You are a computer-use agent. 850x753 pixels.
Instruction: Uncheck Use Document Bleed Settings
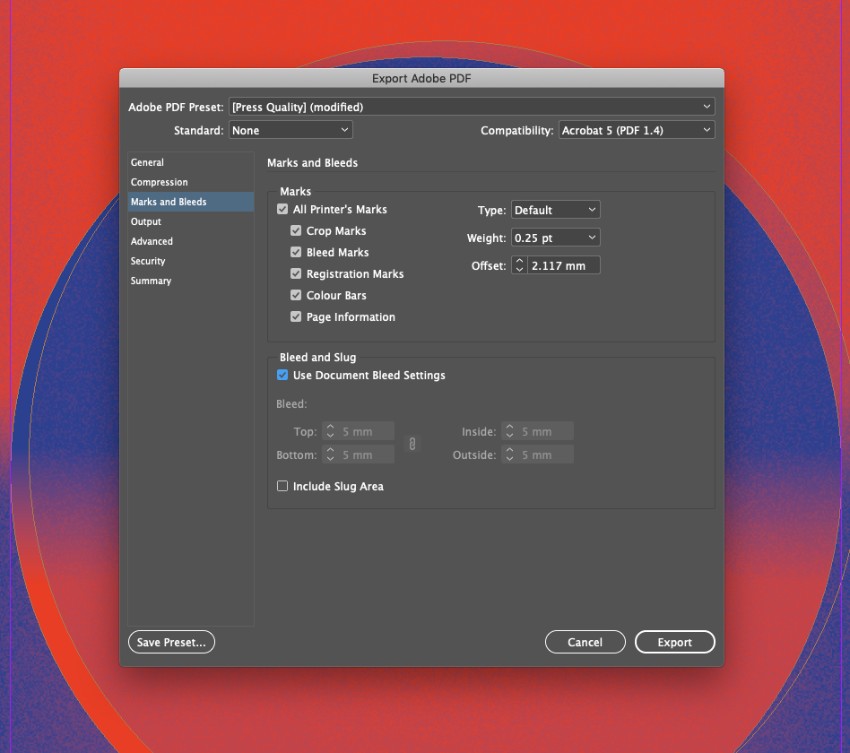(282, 375)
